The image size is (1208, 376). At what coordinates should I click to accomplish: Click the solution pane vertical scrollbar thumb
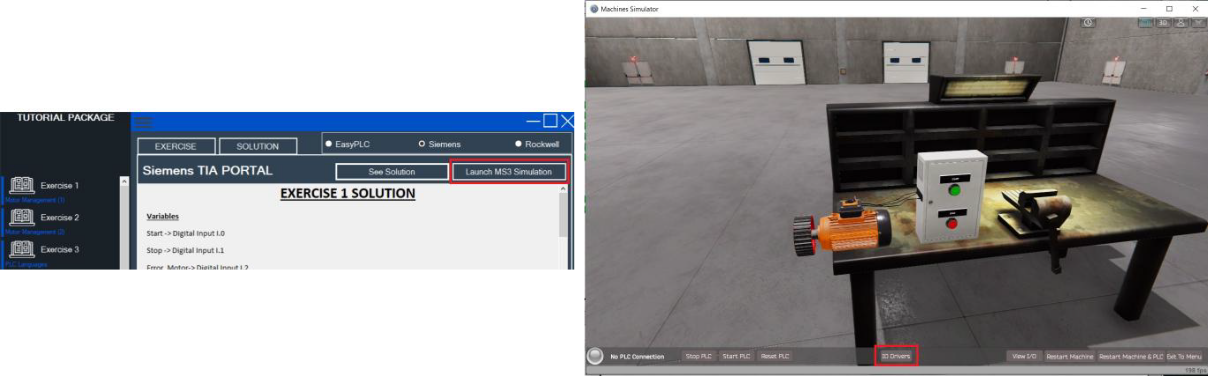point(562,216)
